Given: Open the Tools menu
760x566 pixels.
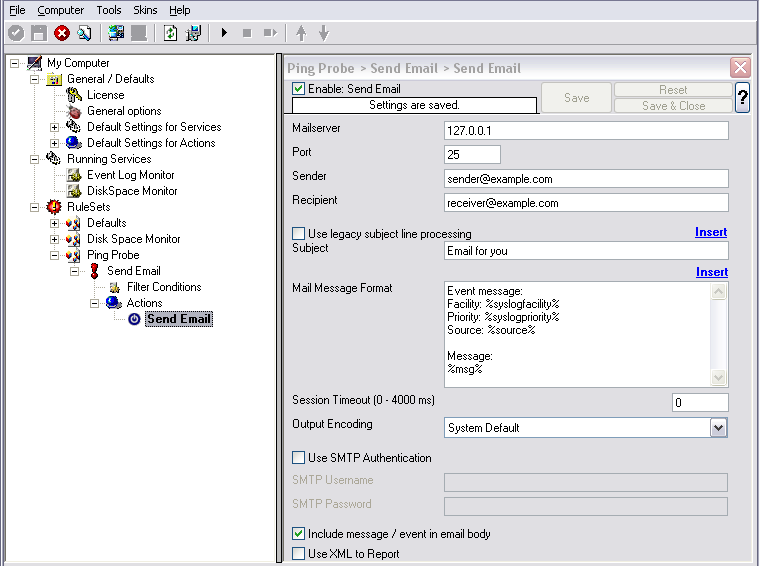Looking at the screenshot, I should [x=109, y=10].
